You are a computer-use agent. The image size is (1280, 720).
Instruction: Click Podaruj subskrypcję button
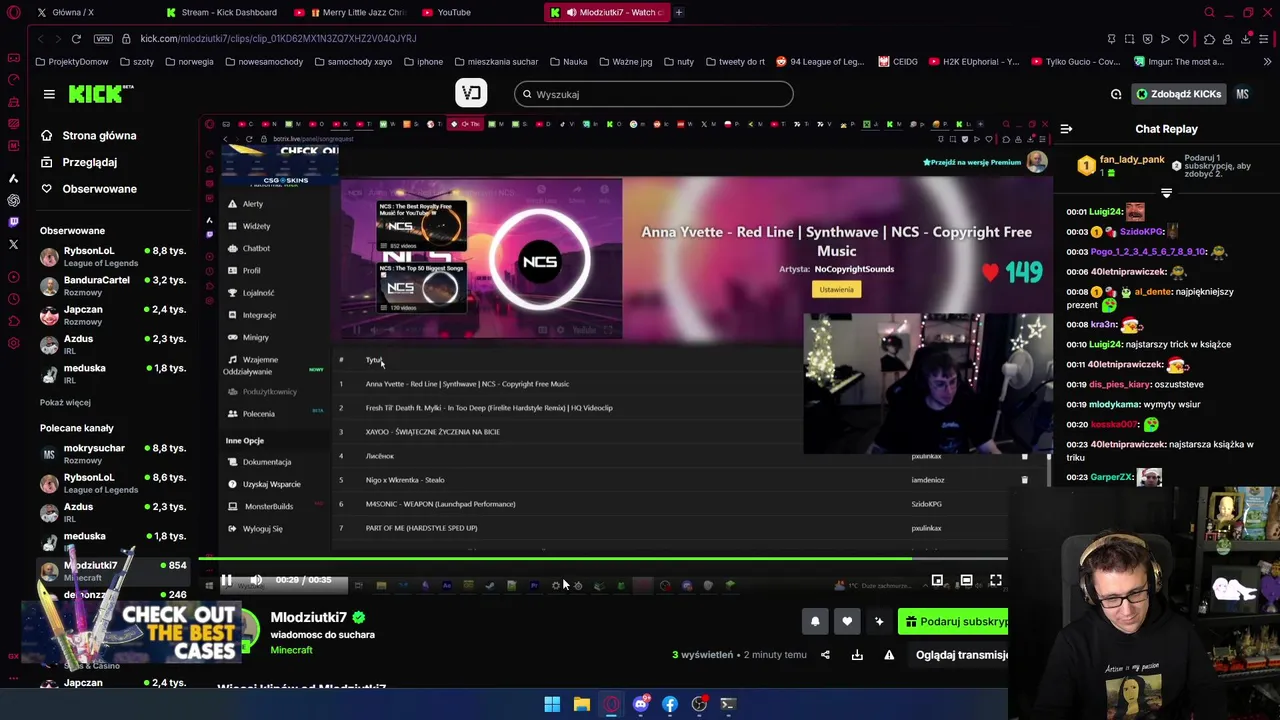pos(953,621)
